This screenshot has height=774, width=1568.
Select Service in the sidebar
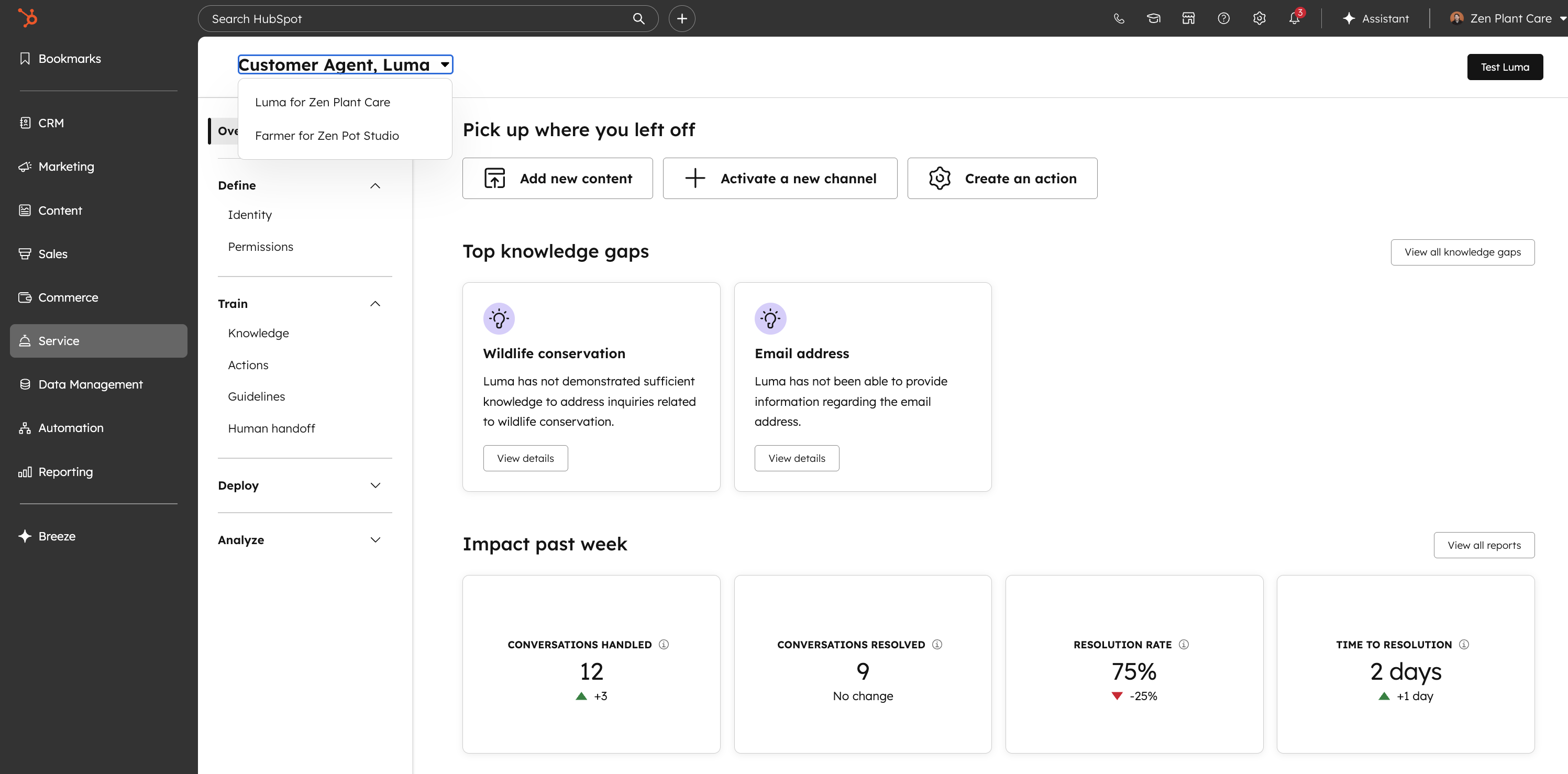98,341
